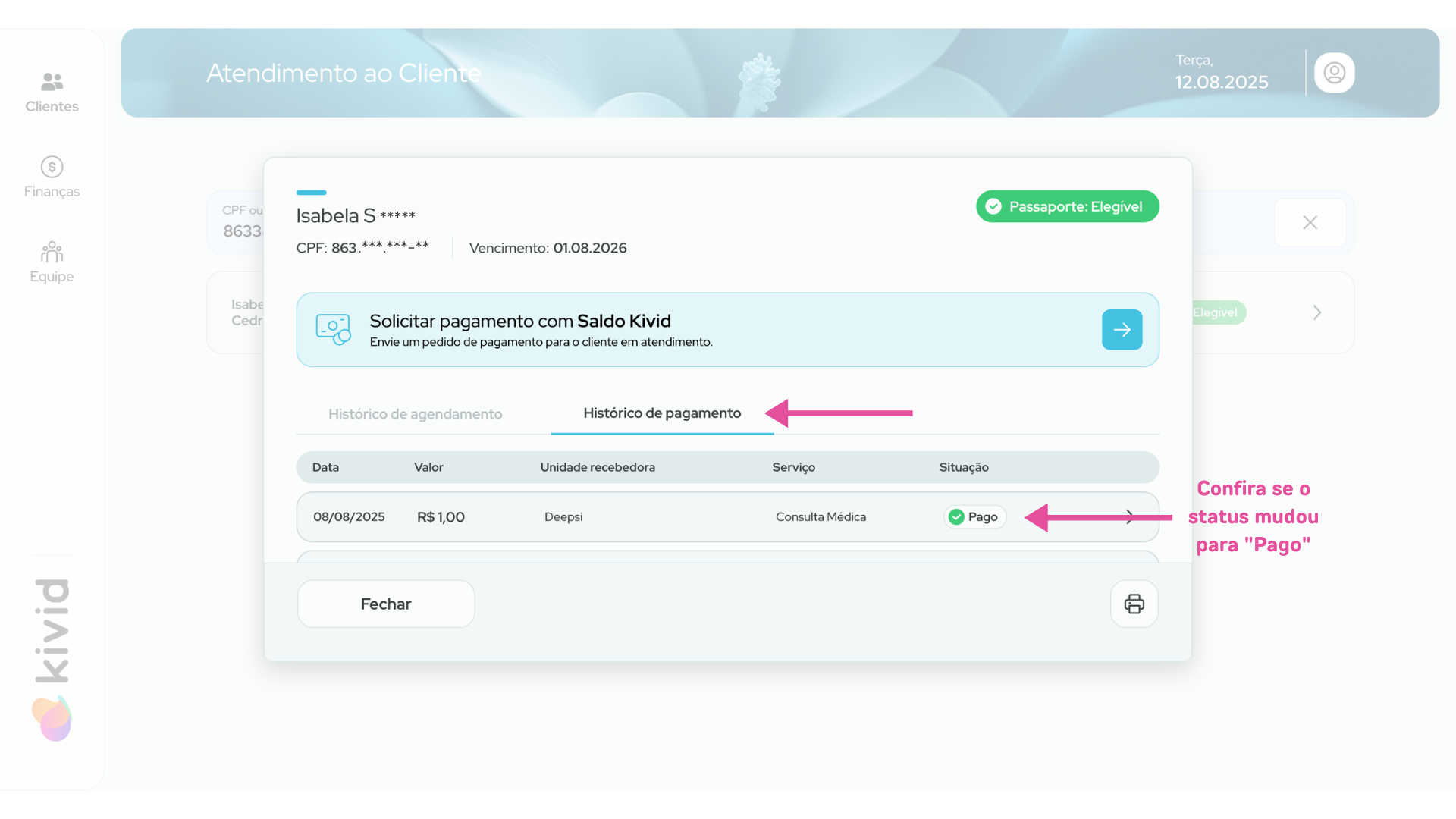Image resolution: width=1456 pixels, height=819 pixels.
Task: Expand the 08/08/2025 payment row chevron
Action: point(1130,517)
